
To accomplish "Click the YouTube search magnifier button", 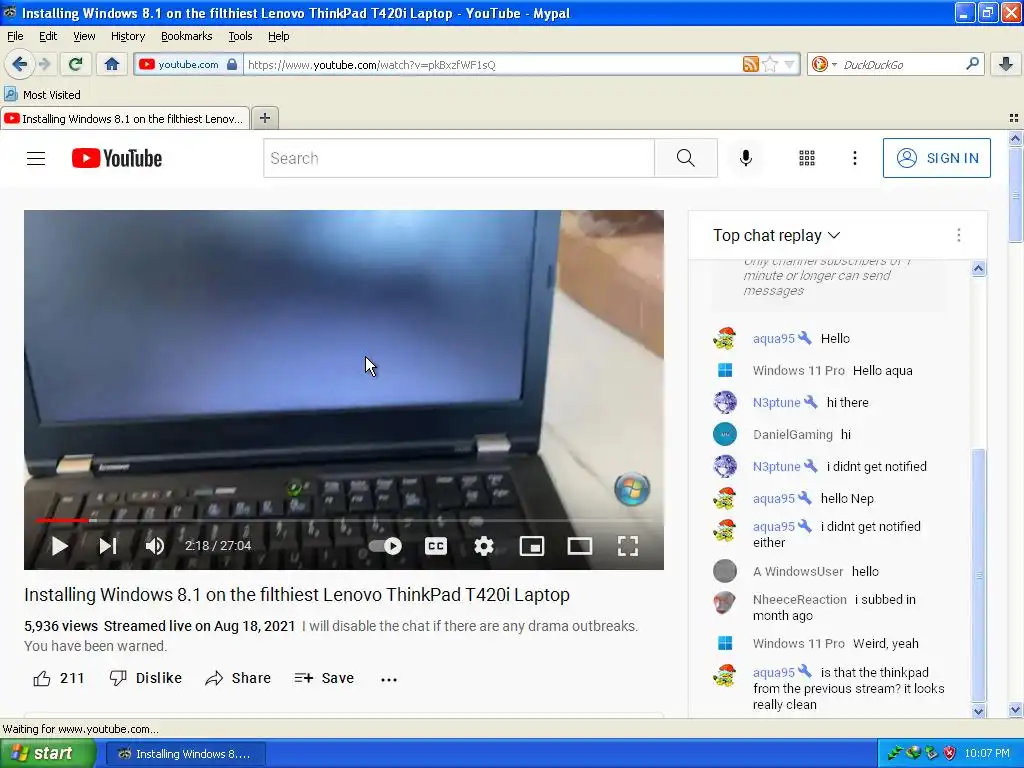I will pyautogui.click(x=686, y=158).
